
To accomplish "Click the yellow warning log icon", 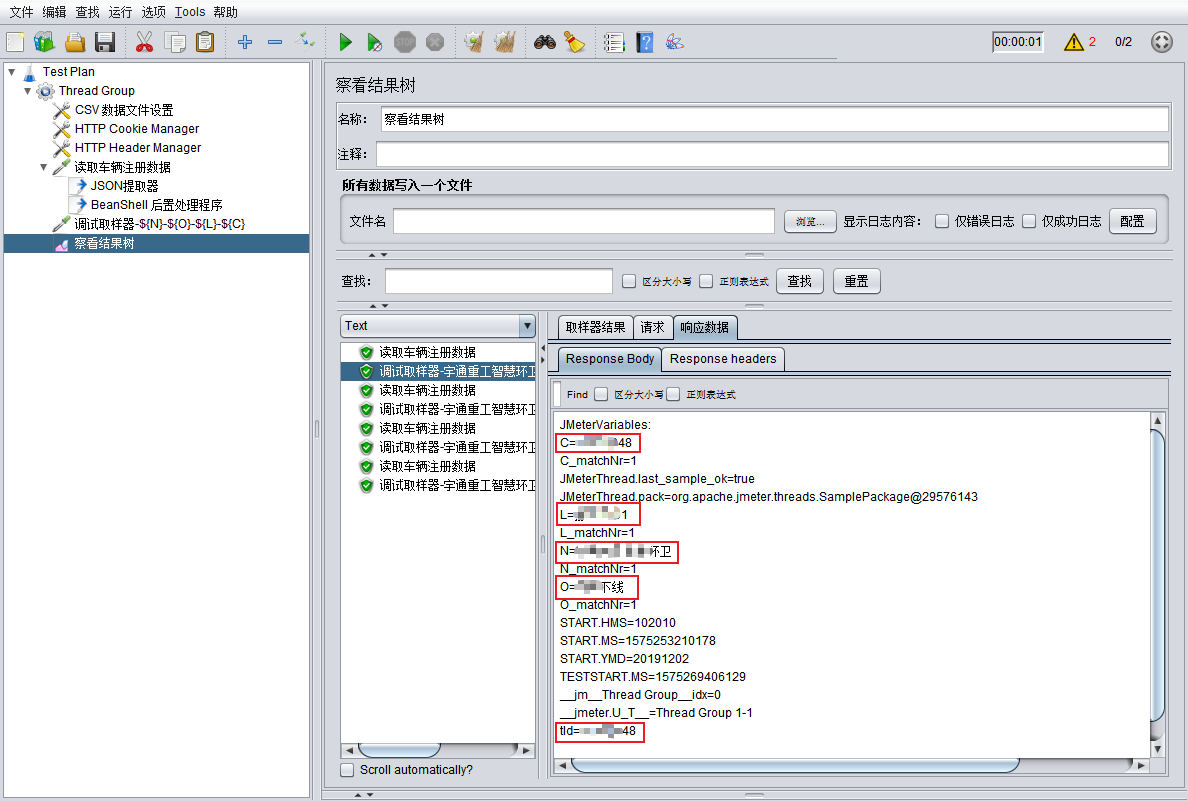I will pyautogui.click(x=1074, y=42).
